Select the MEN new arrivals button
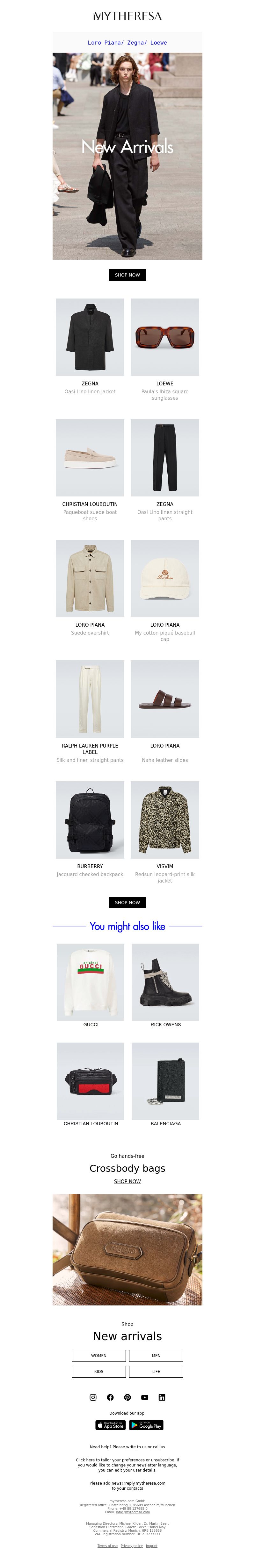 [x=156, y=1355]
